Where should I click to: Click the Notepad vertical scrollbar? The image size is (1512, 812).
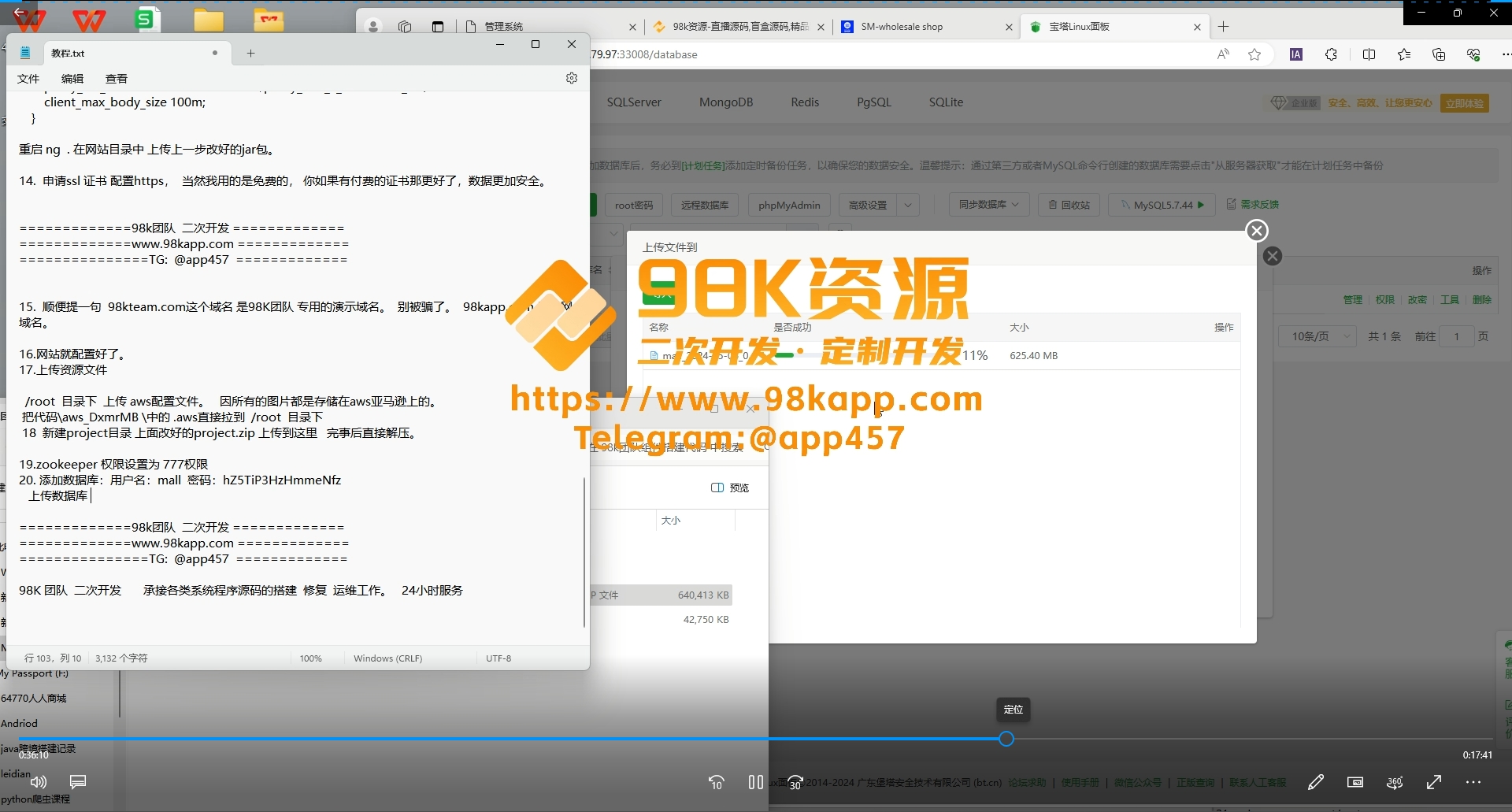584,551
